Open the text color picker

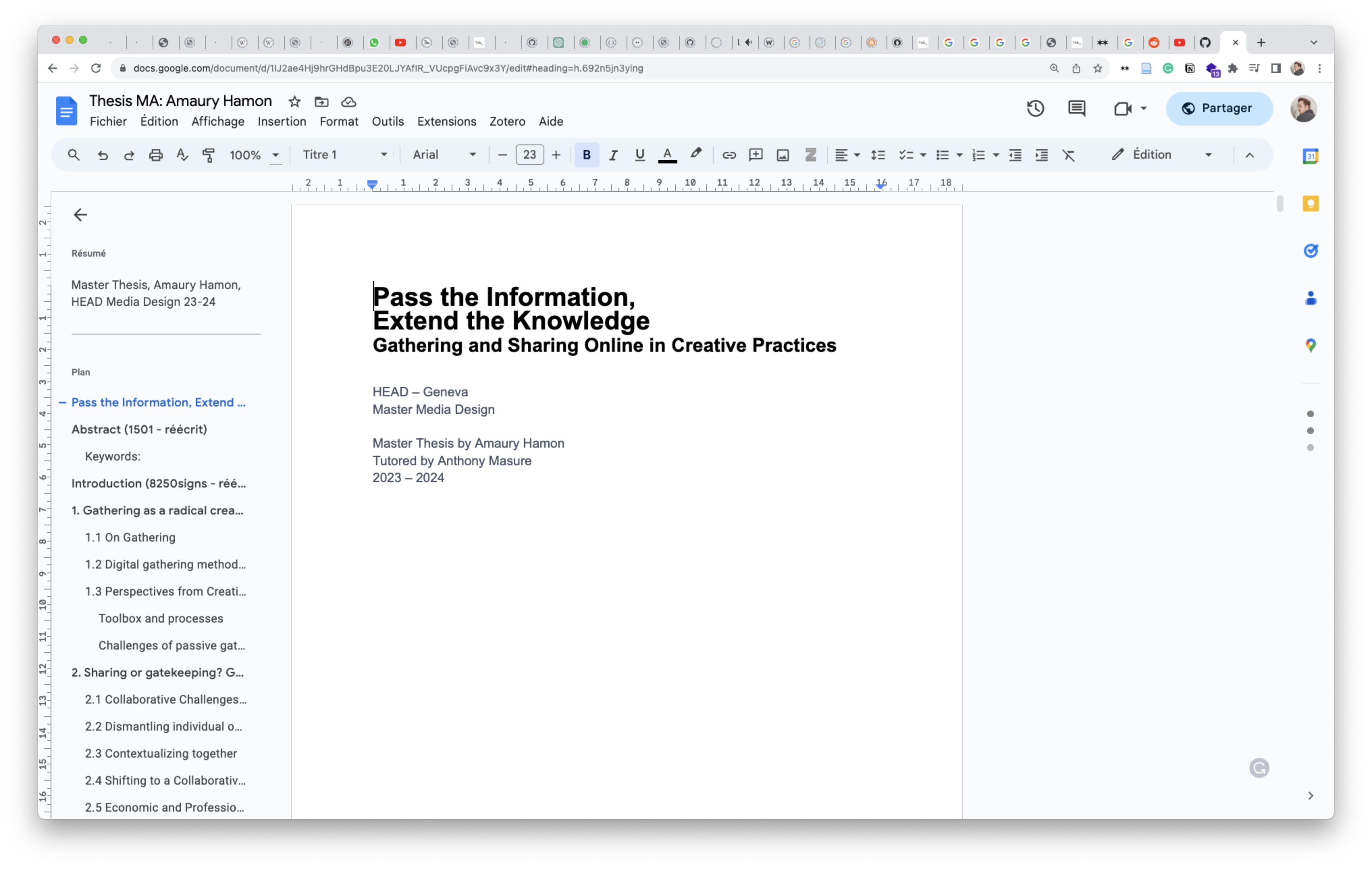click(667, 155)
